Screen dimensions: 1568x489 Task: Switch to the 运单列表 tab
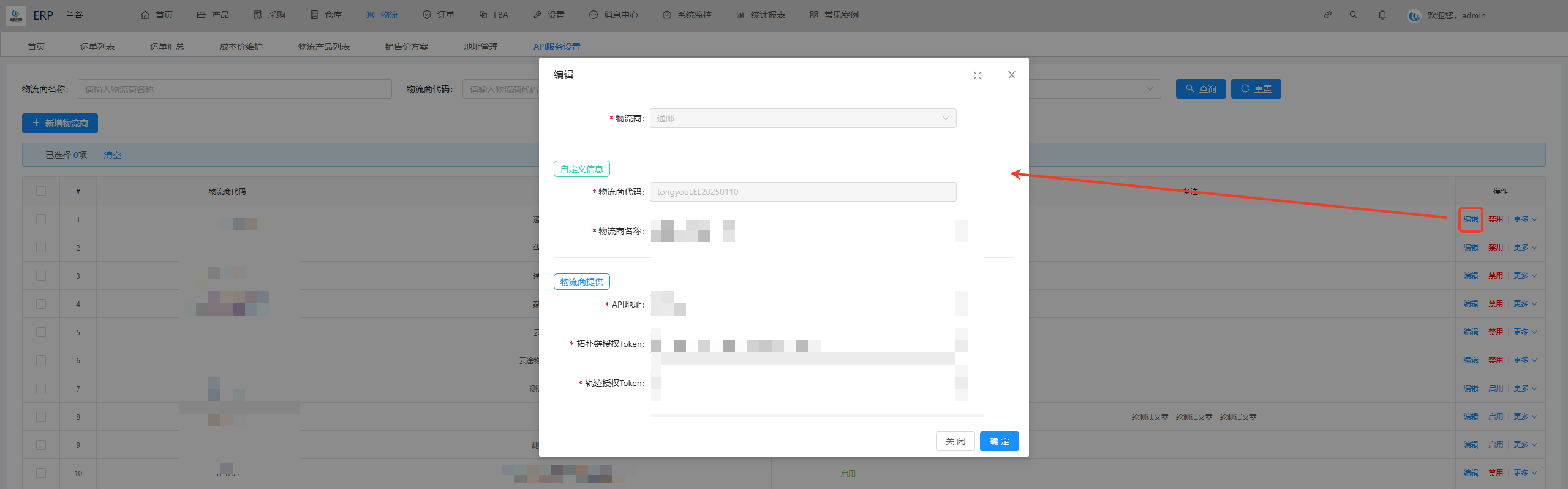coord(97,47)
